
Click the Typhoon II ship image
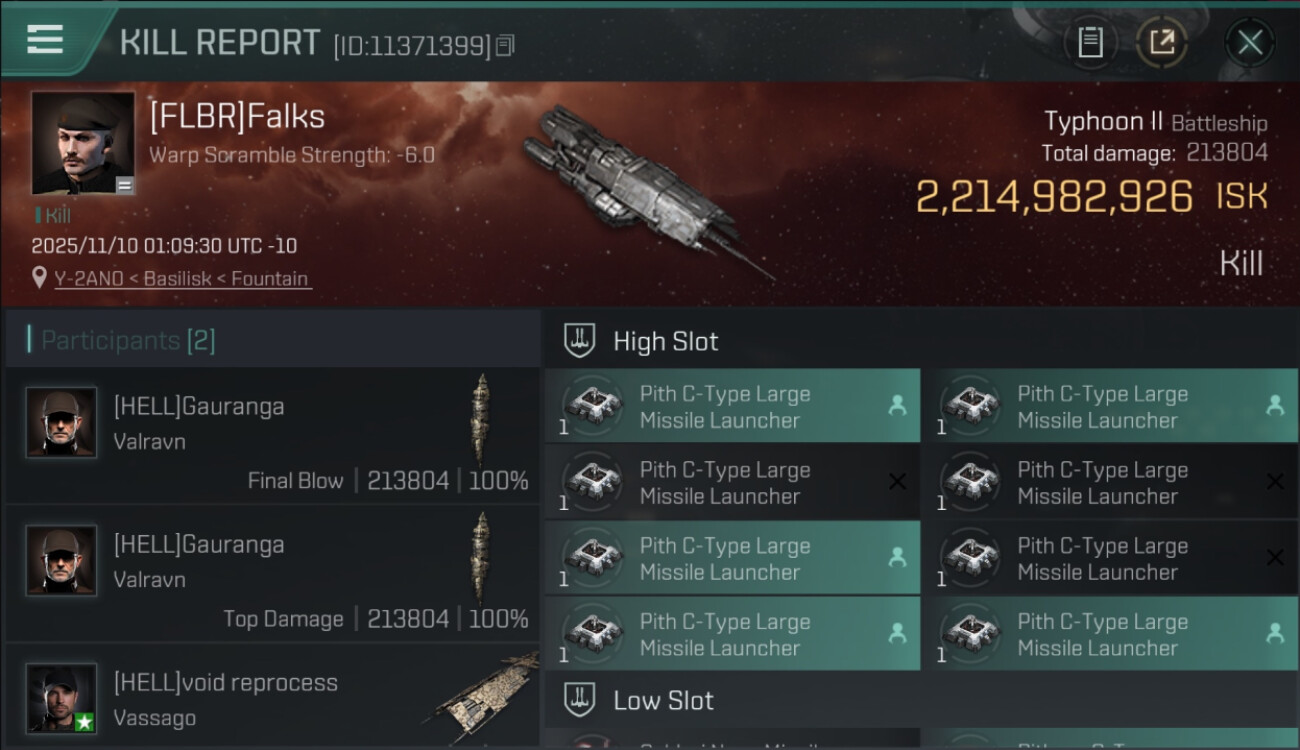tap(640, 190)
